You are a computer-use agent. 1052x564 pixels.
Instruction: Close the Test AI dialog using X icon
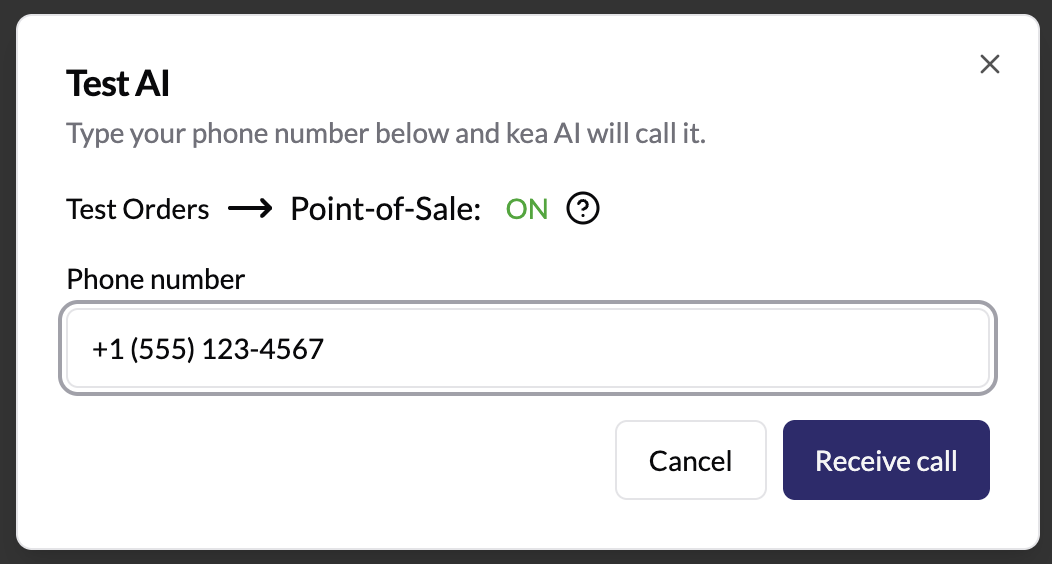990,64
